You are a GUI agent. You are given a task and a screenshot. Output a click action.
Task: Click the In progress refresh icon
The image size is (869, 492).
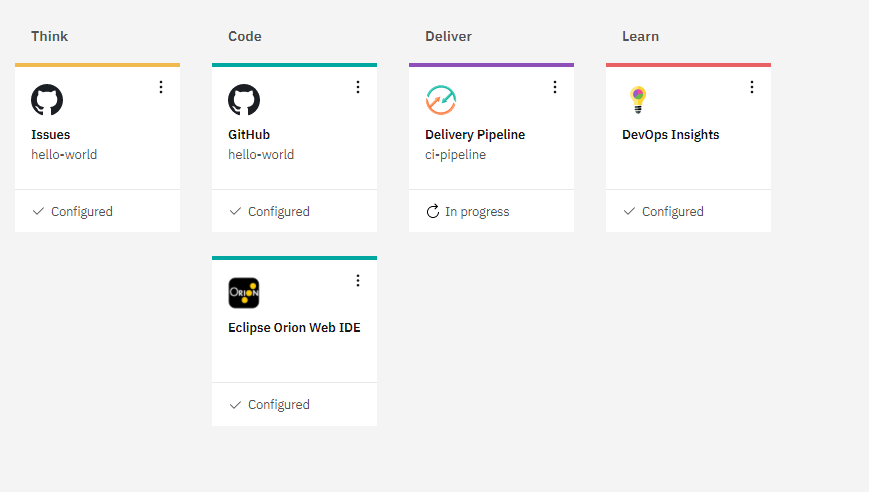coord(433,212)
